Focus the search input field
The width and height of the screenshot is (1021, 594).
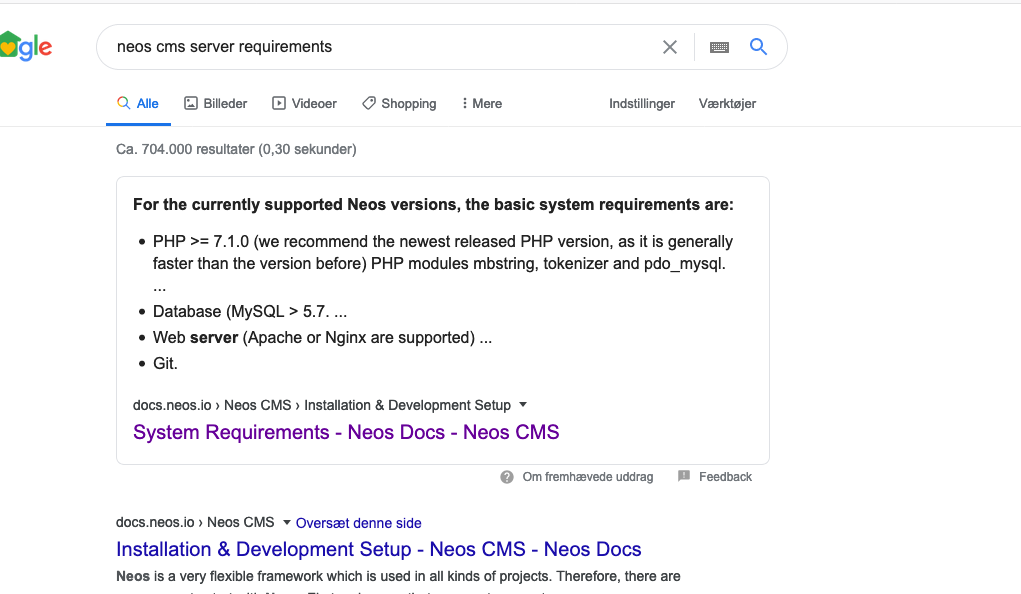[x=380, y=47]
